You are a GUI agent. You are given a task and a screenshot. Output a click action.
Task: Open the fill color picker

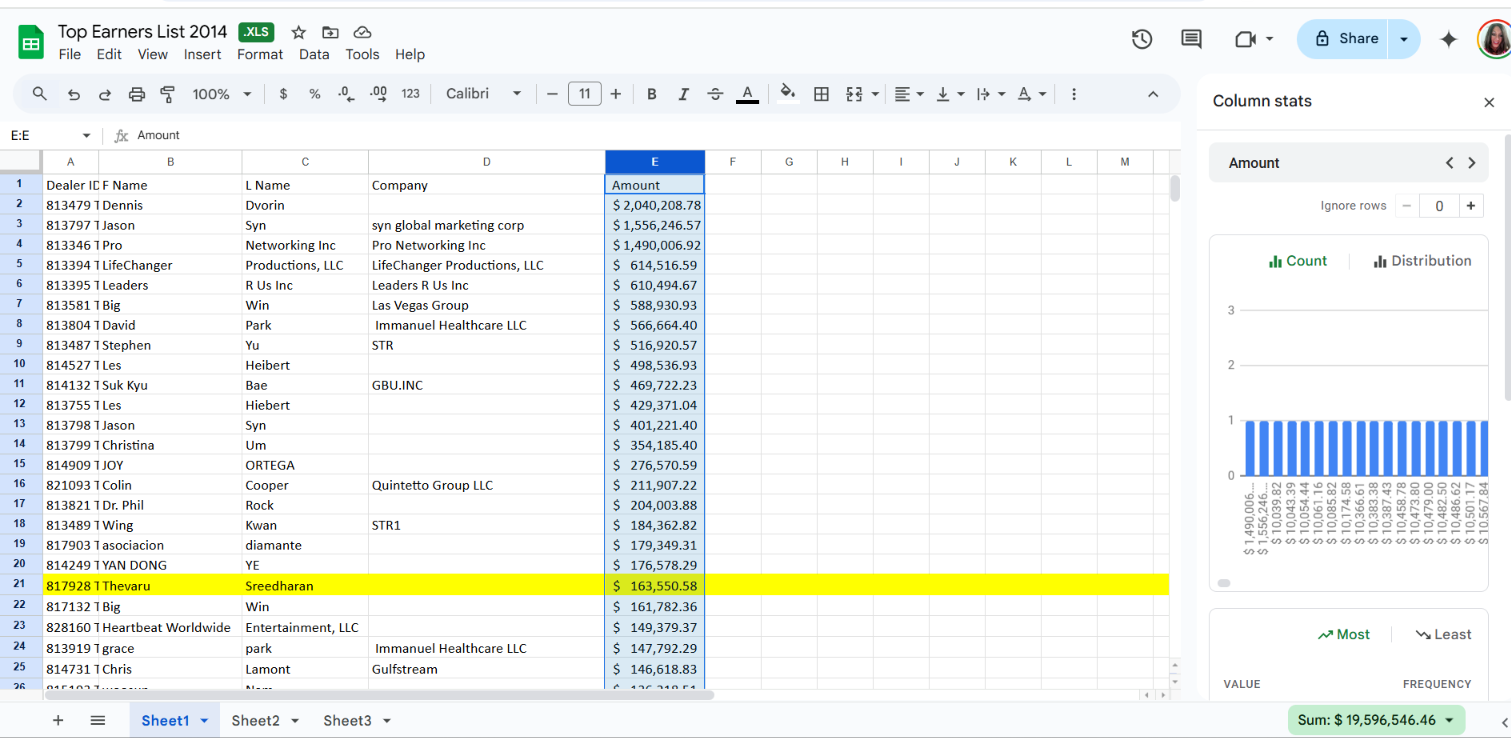click(x=788, y=94)
